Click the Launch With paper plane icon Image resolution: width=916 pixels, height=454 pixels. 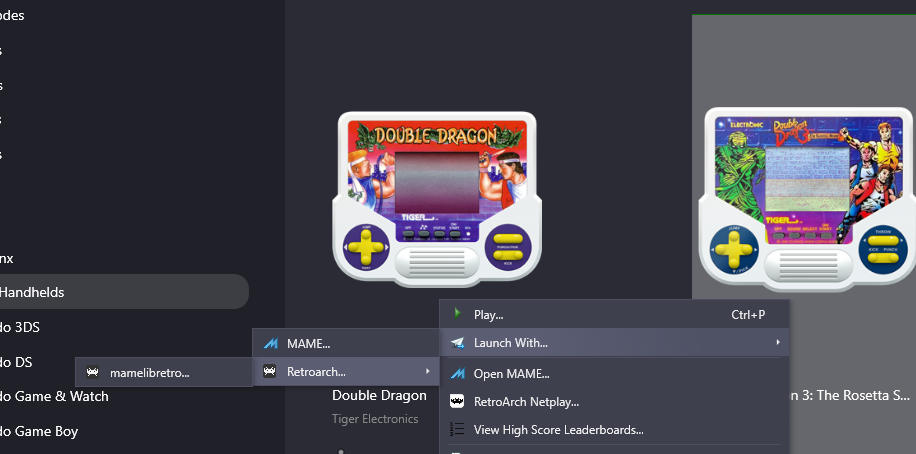(457, 343)
